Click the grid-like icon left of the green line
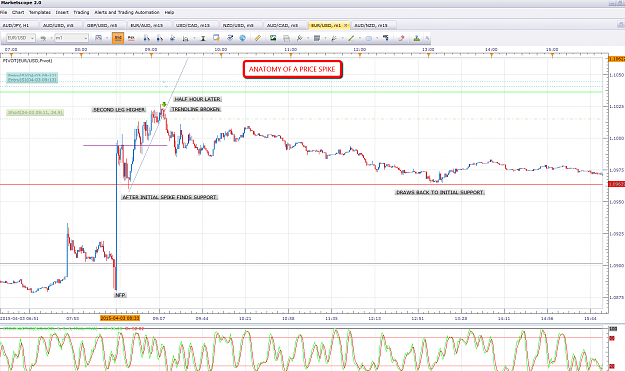This screenshot has height=371, width=625. pyautogui.click(x=317, y=38)
